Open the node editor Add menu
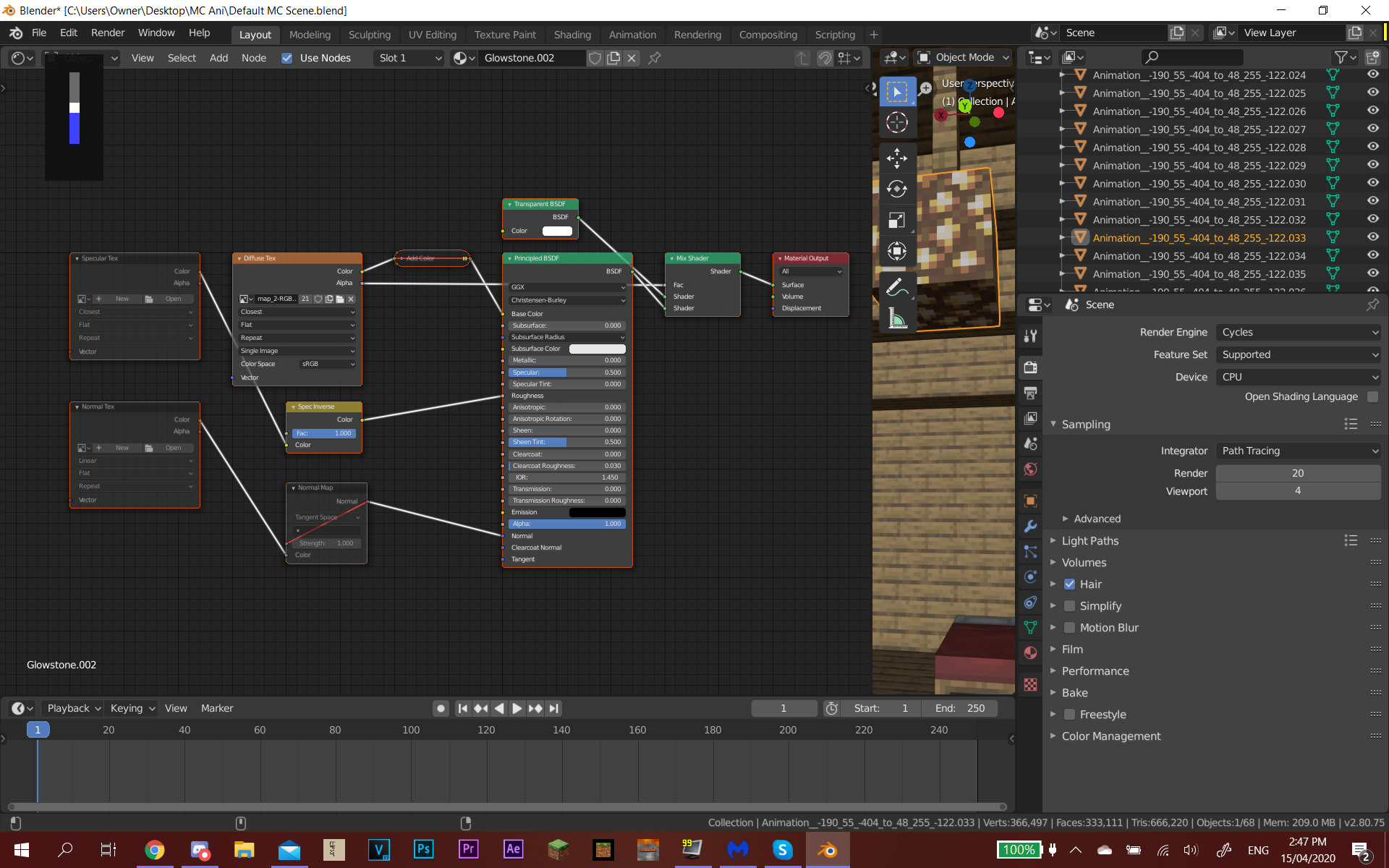Viewport: 1389px width, 868px height. point(218,58)
